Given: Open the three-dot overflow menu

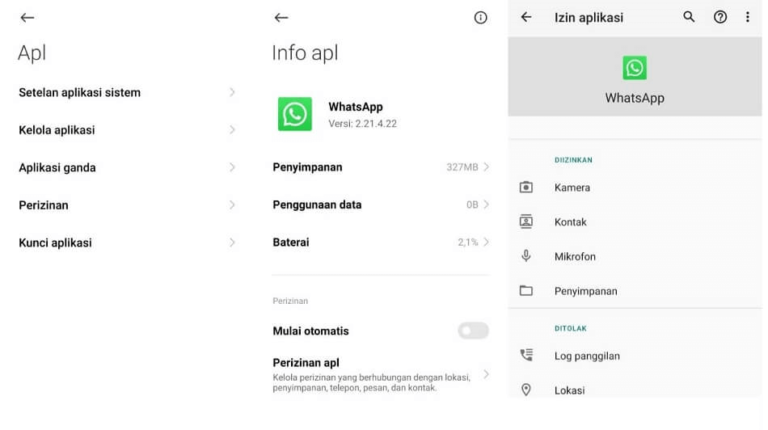Looking at the screenshot, I should (x=747, y=17).
